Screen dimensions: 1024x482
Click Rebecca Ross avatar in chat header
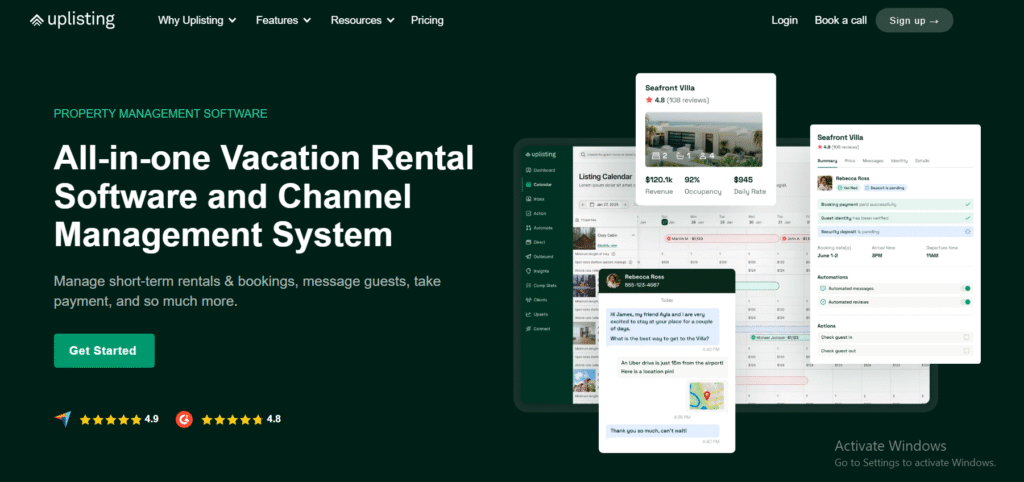pyautogui.click(x=612, y=281)
